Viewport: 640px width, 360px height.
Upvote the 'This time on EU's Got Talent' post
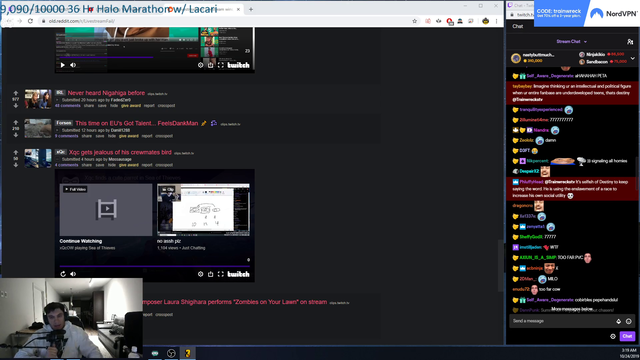click(x=16, y=122)
